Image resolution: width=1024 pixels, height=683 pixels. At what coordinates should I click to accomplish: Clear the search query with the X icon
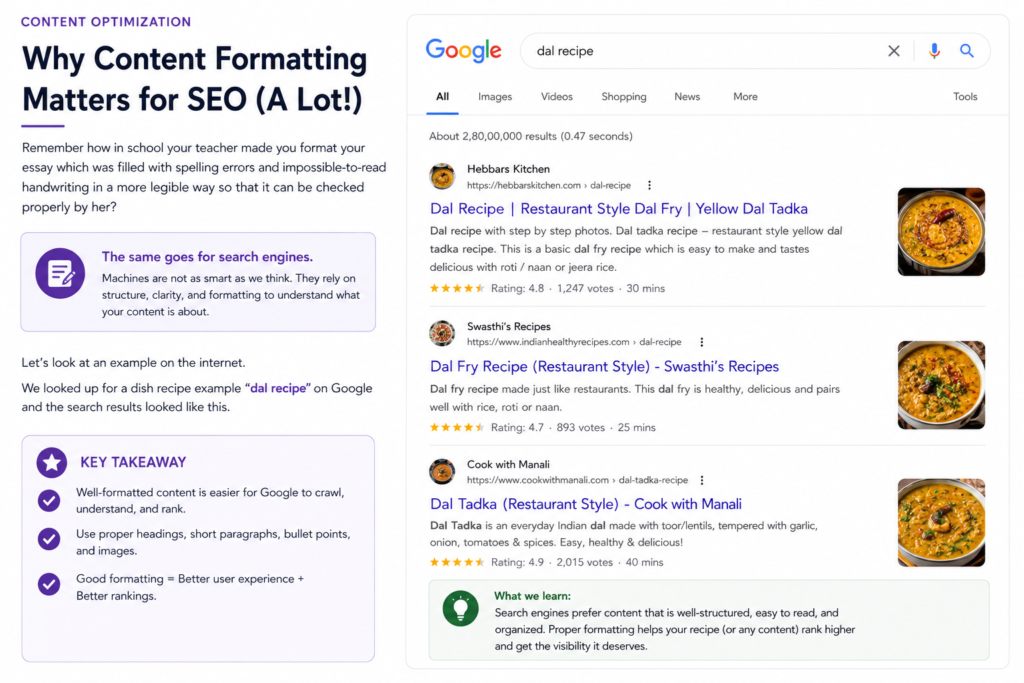click(893, 51)
